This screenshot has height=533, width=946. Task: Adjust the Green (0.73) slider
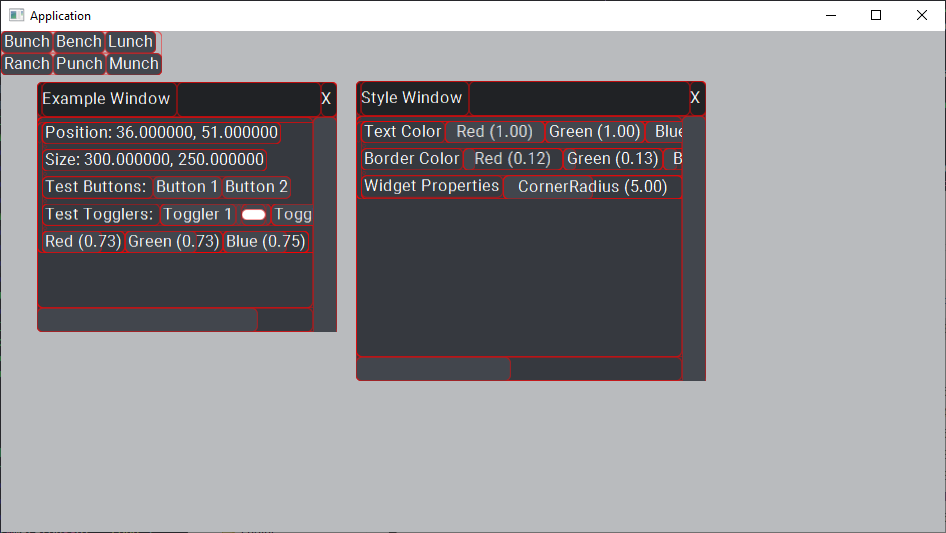[174, 242]
